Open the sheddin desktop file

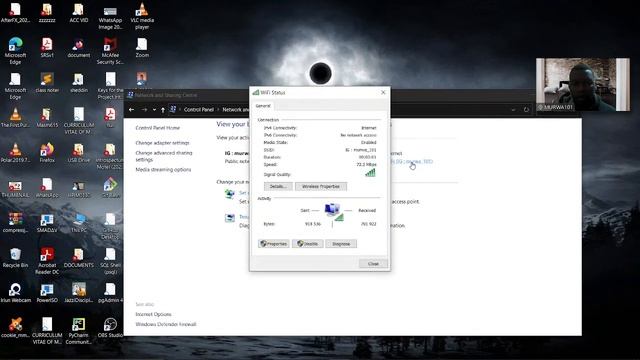point(79,83)
